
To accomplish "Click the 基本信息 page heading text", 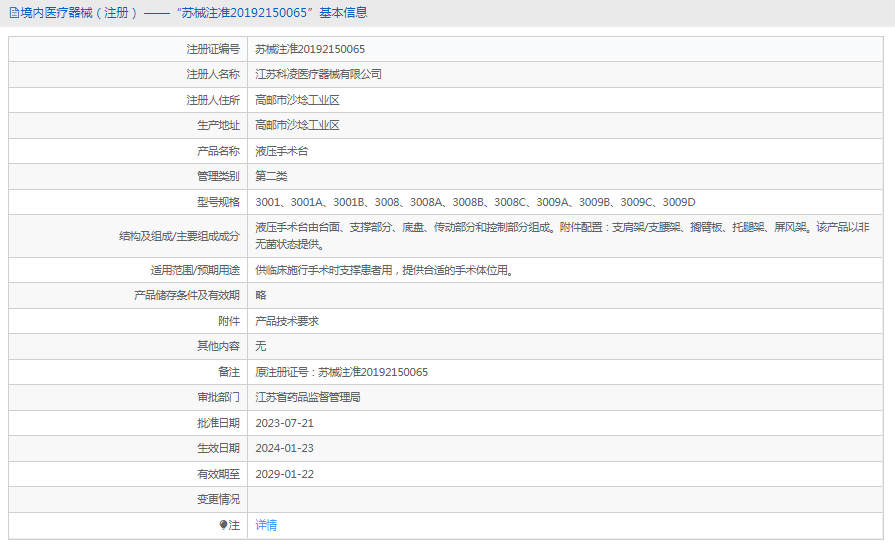I will (343, 13).
